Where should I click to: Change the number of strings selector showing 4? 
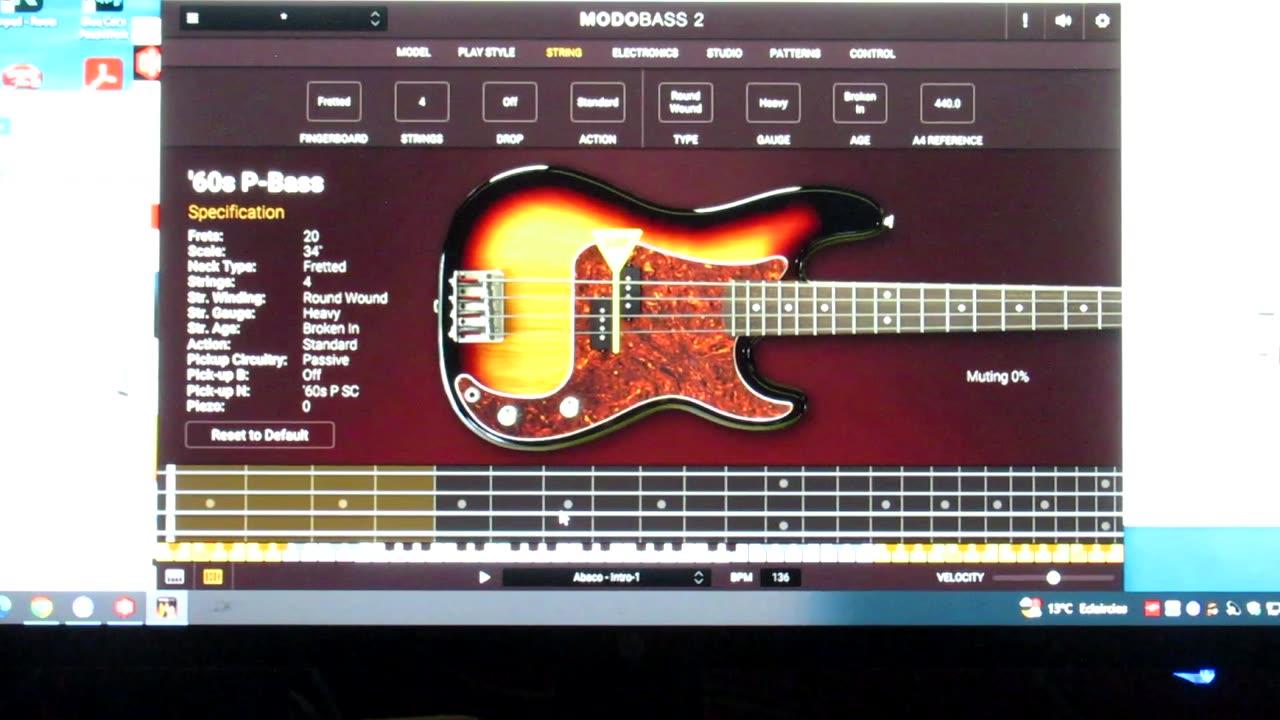pyautogui.click(x=421, y=102)
